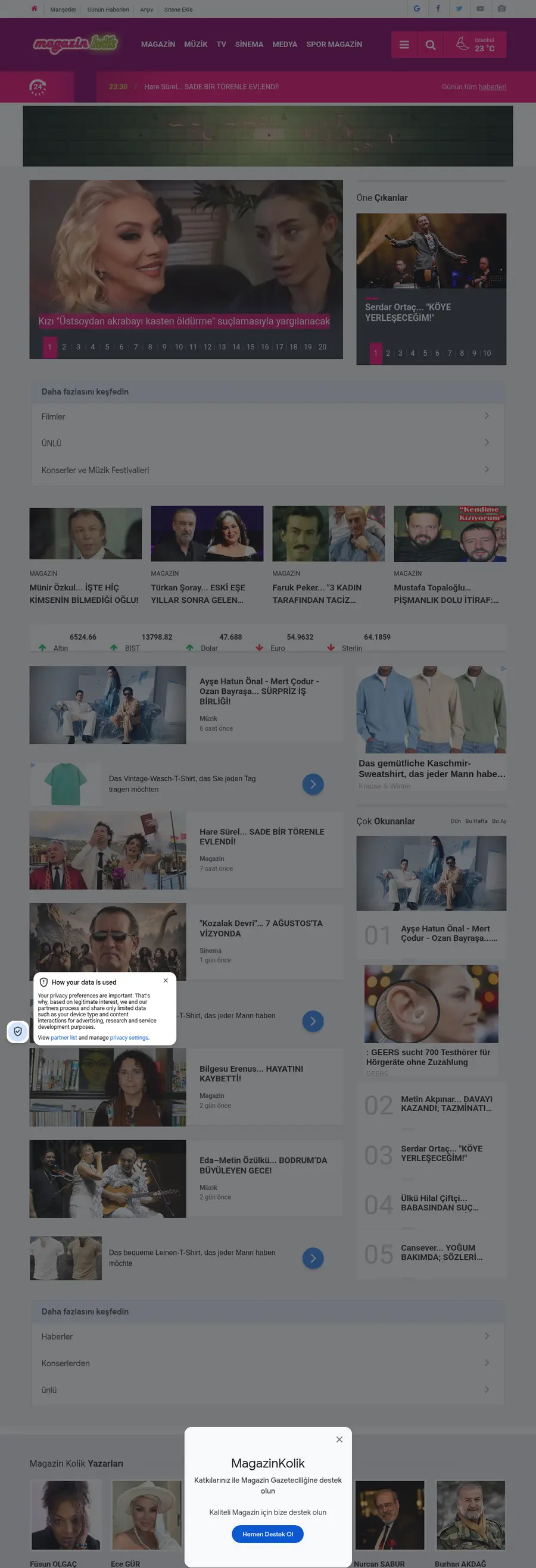Select the Bu Ay tab
The image size is (536, 1568).
point(499,821)
